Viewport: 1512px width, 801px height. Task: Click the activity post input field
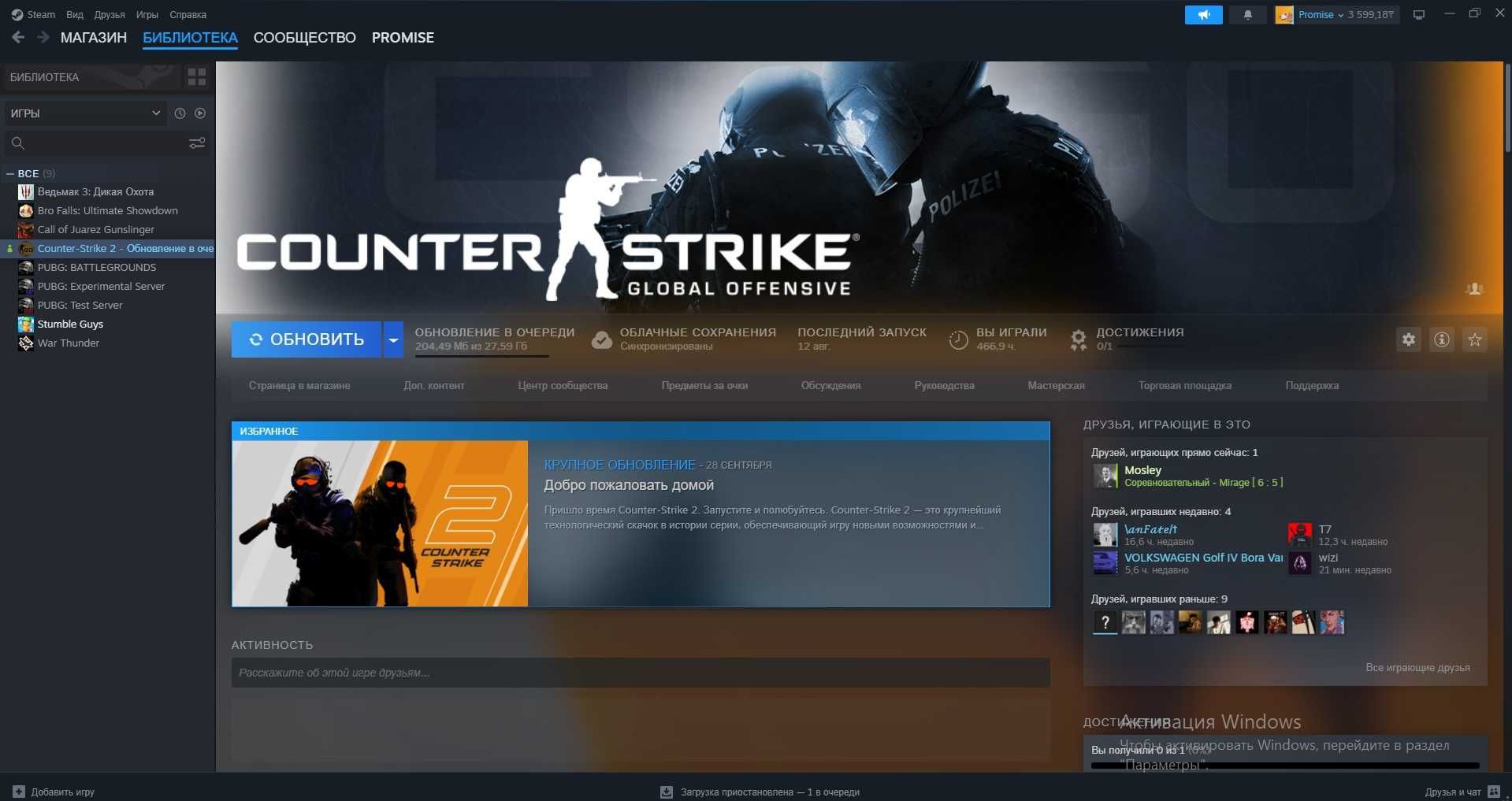tap(641, 673)
